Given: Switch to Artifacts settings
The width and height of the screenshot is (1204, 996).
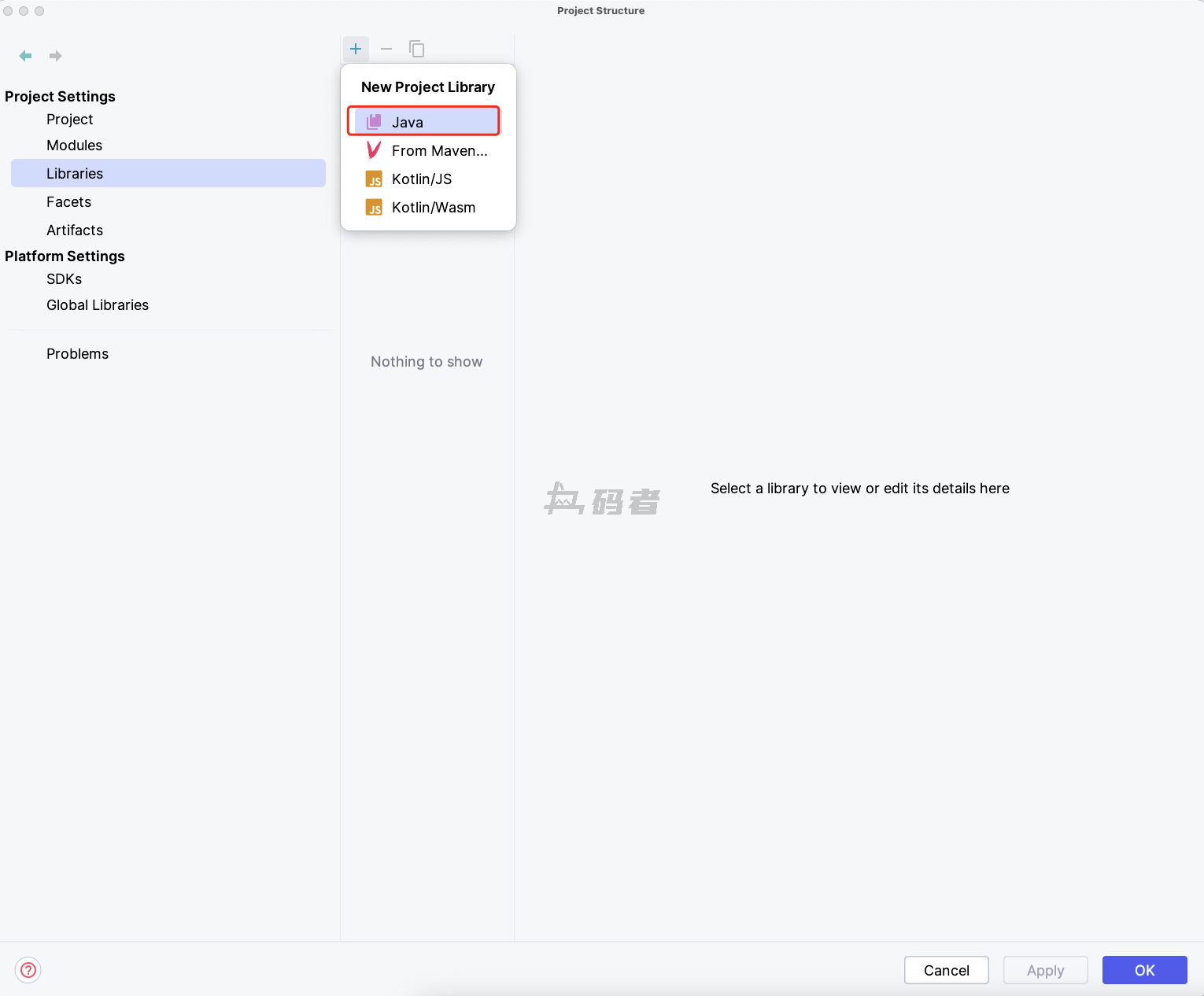Looking at the screenshot, I should [75, 231].
